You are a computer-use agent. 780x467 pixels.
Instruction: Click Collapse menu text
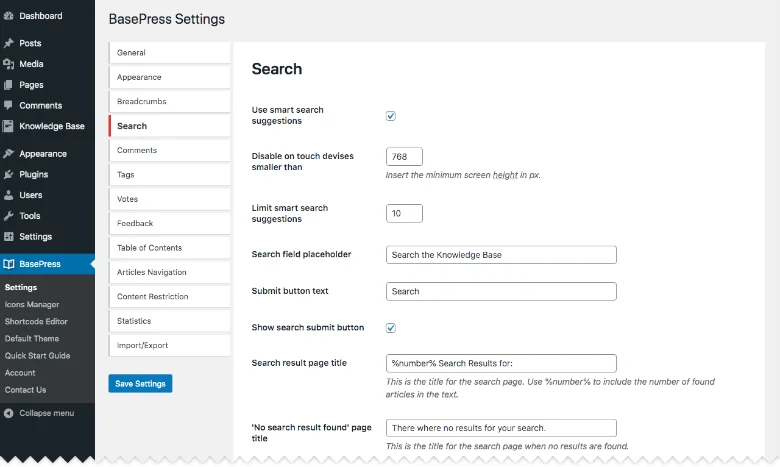47,413
